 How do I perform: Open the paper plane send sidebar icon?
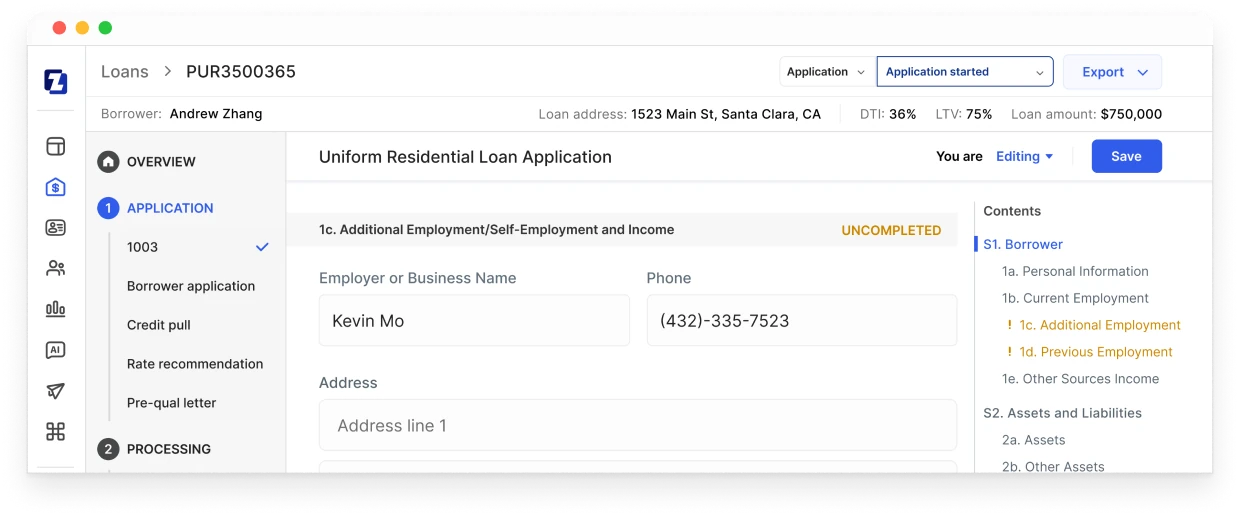(x=56, y=391)
